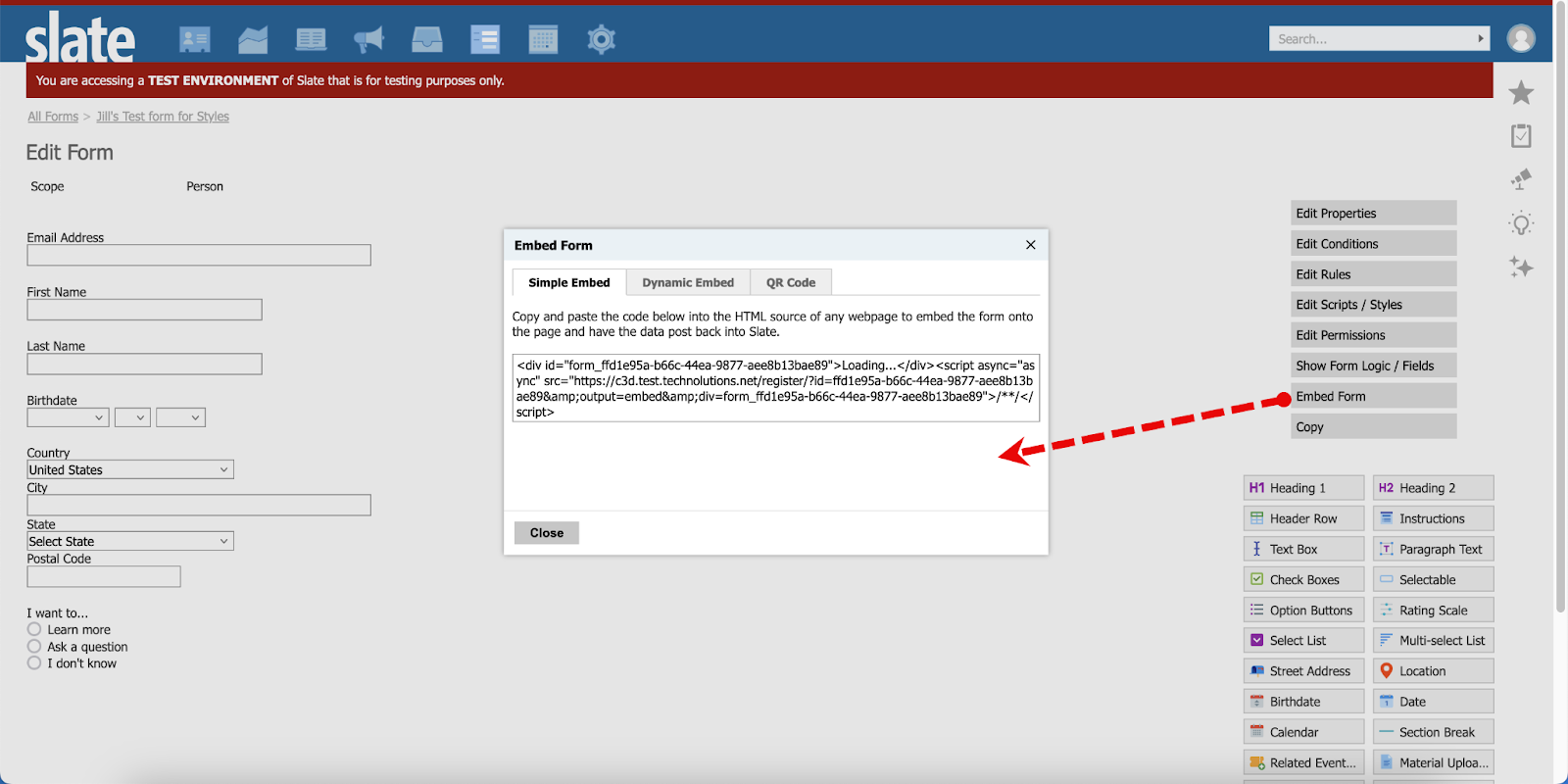
Task: Open the Country dropdown showing United States
Action: click(130, 469)
